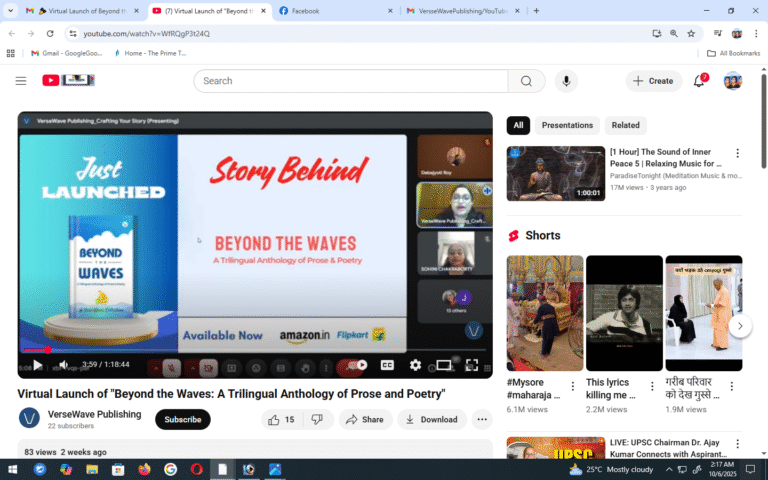Select the Presentations filter chip
768x480 pixels.
tap(567, 125)
